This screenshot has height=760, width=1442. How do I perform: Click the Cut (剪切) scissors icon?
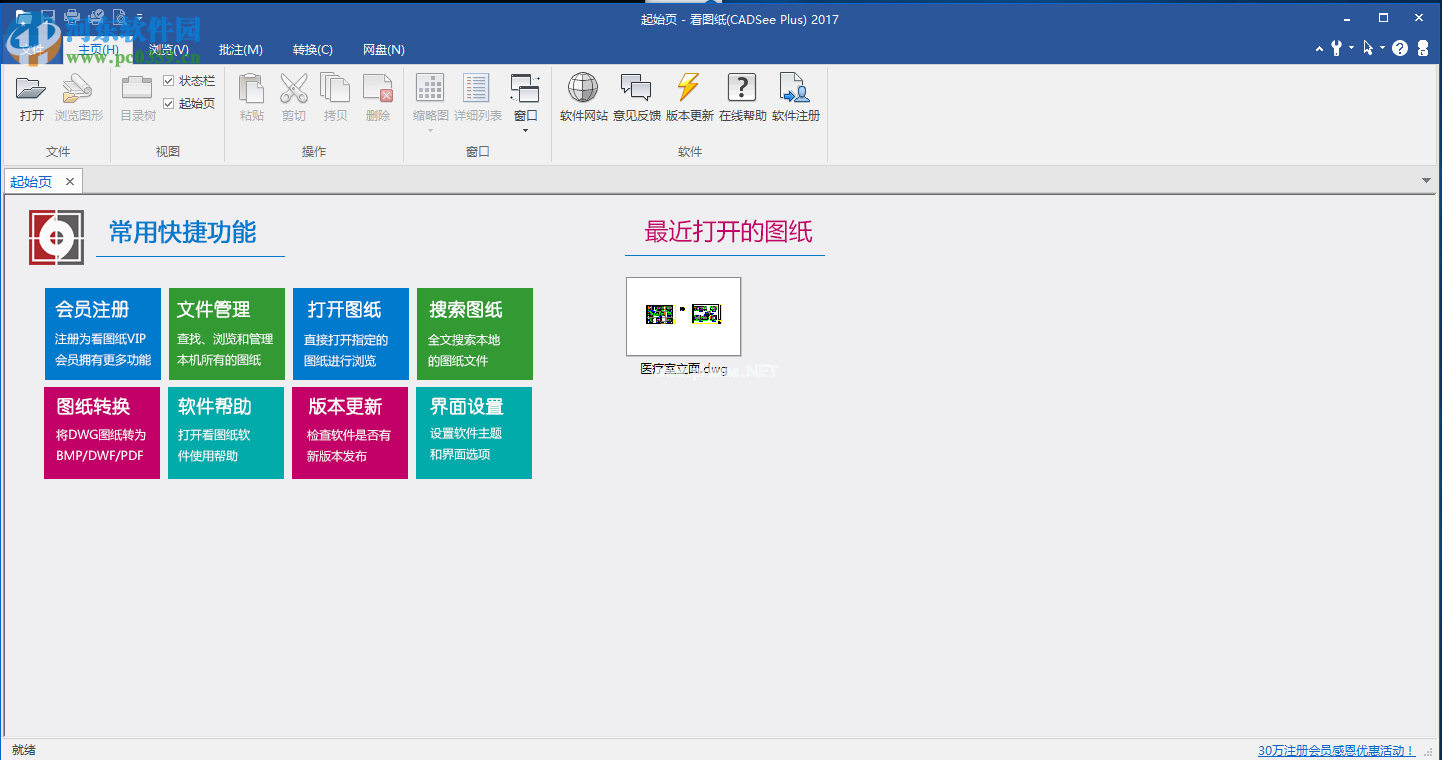coord(294,89)
